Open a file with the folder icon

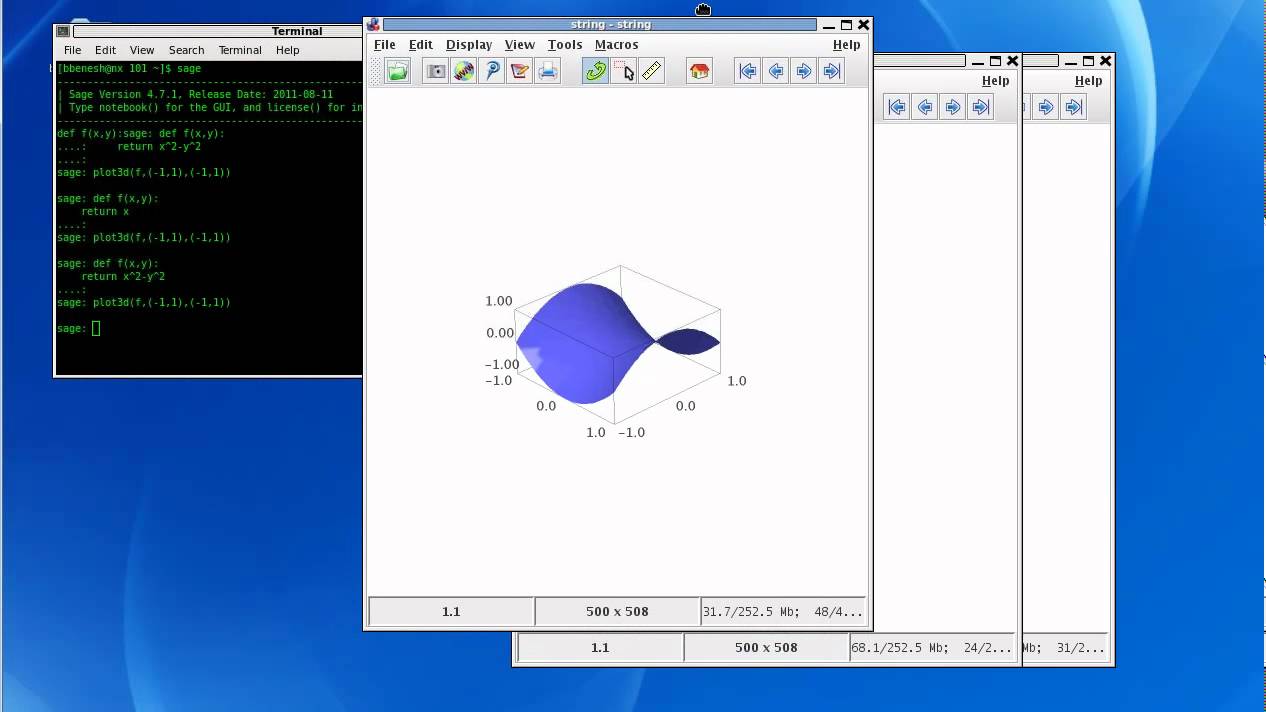(x=398, y=71)
